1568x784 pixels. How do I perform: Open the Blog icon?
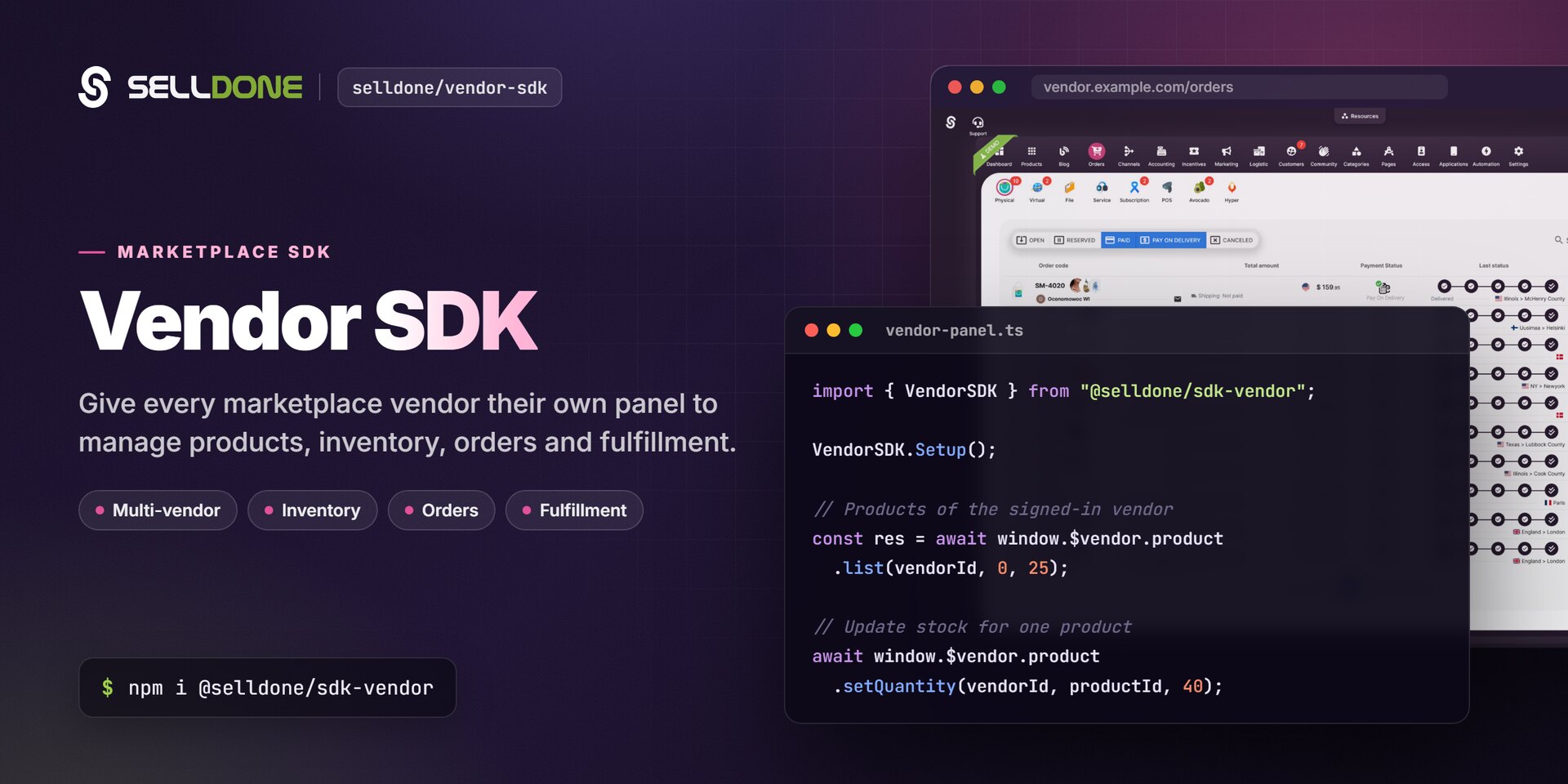[x=1064, y=155]
